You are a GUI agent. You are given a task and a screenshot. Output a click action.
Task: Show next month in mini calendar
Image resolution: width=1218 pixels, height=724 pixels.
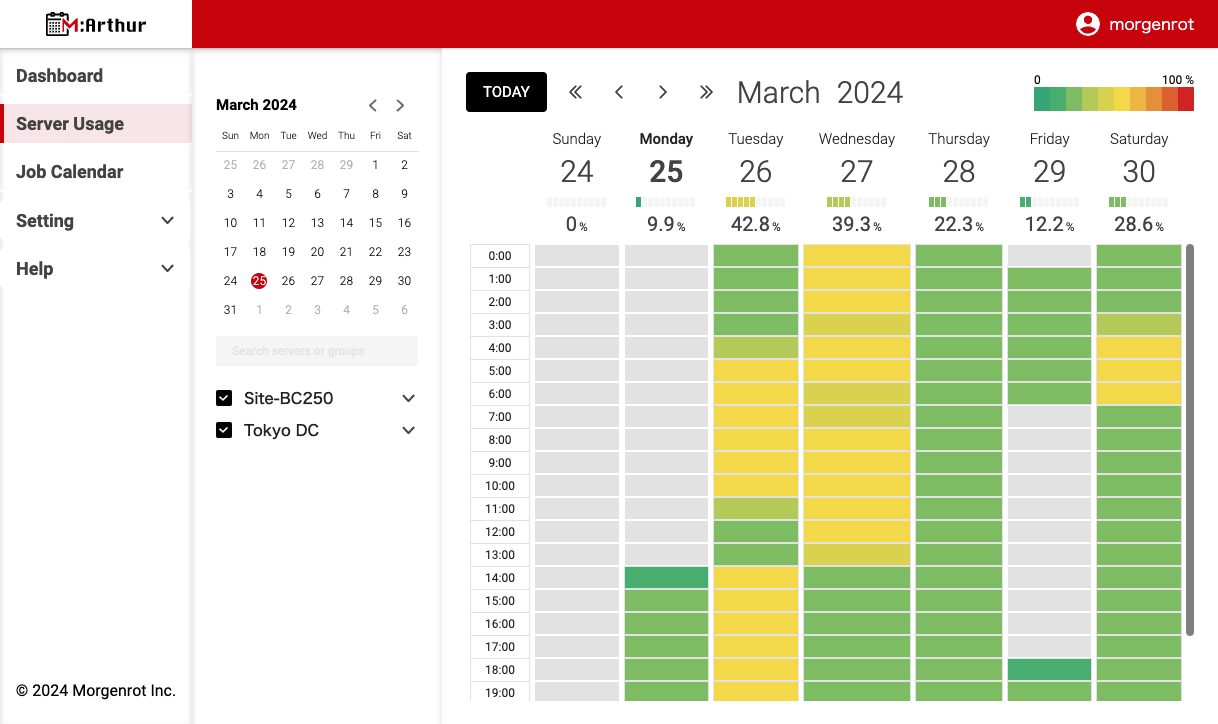pyautogui.click(x=400, y=105)
